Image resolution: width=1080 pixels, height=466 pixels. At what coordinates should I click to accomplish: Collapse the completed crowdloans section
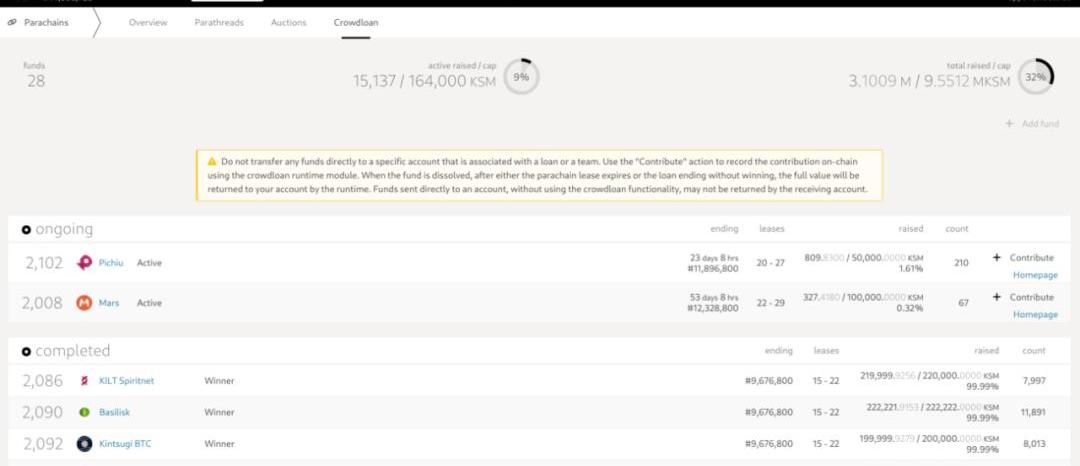27,352
